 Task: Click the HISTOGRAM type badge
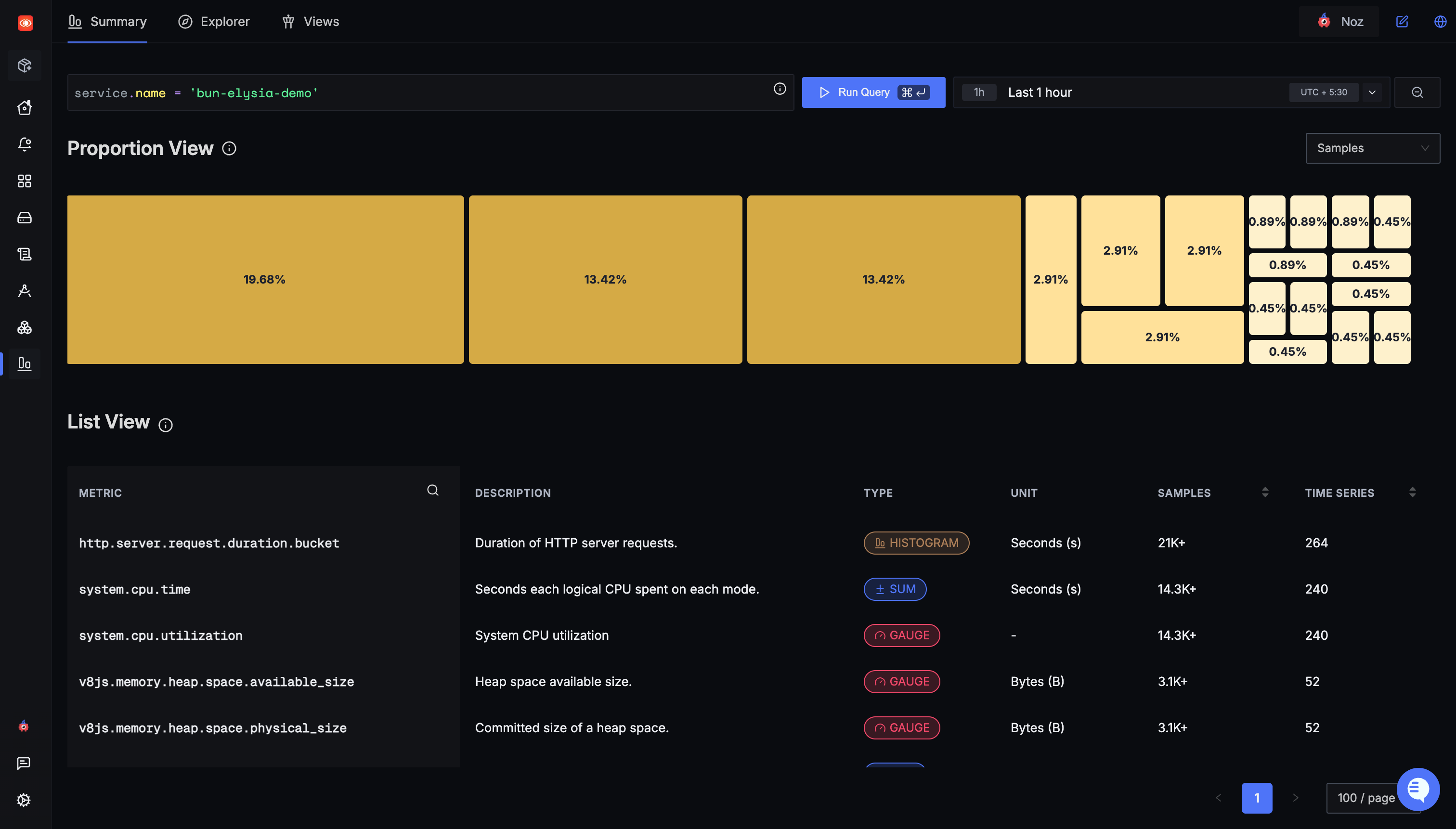click(916, 543)
